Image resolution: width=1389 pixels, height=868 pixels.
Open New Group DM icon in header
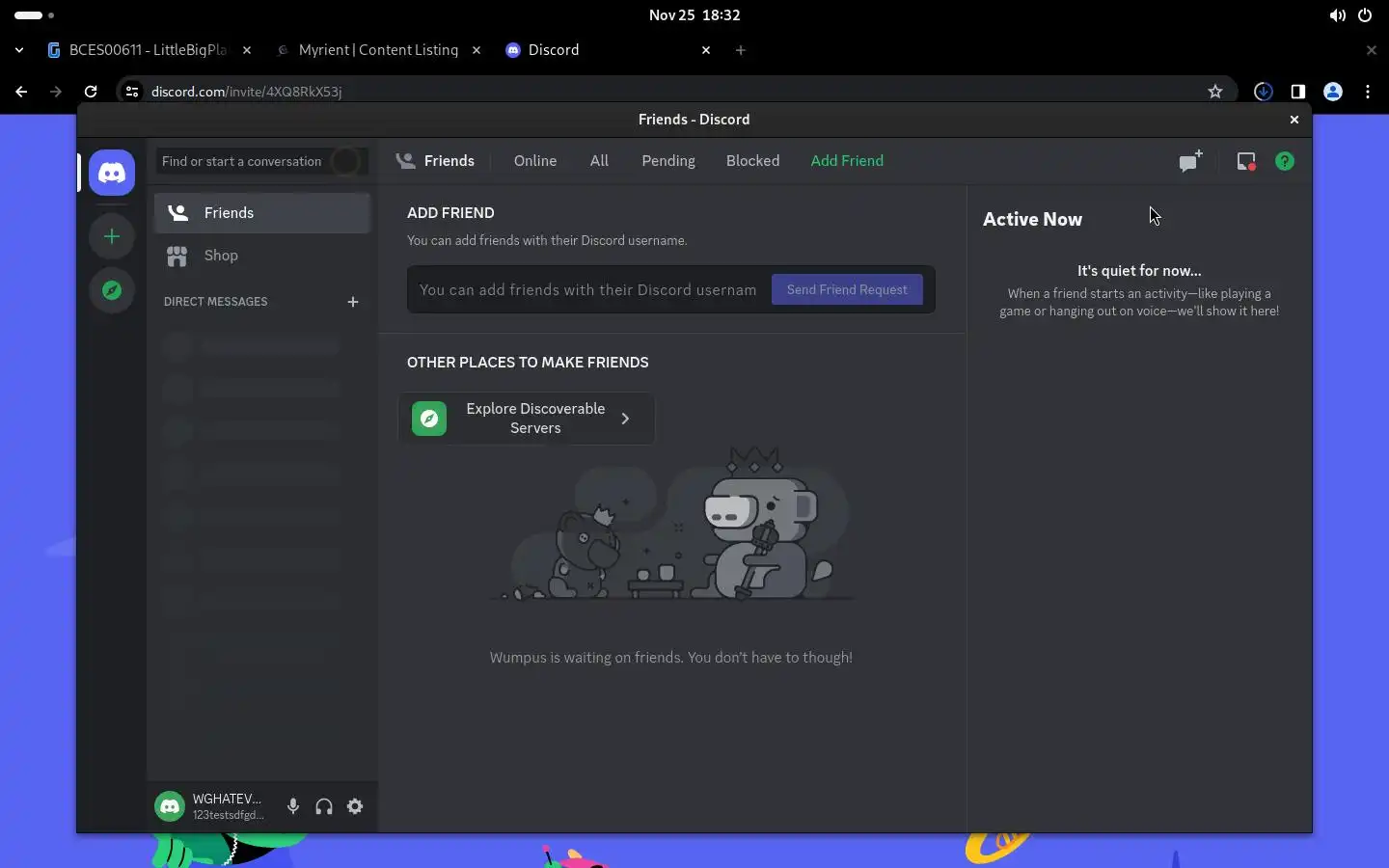tap(1190, 161)
